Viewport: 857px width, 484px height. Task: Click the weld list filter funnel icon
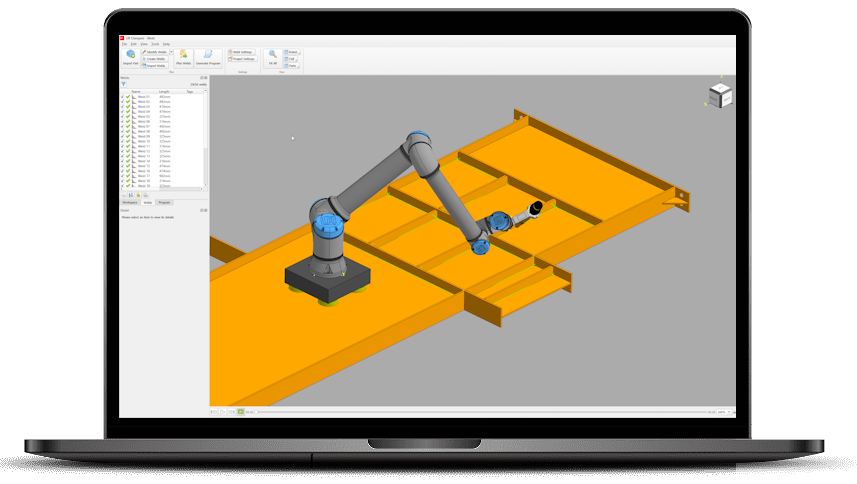coord(124,85)
